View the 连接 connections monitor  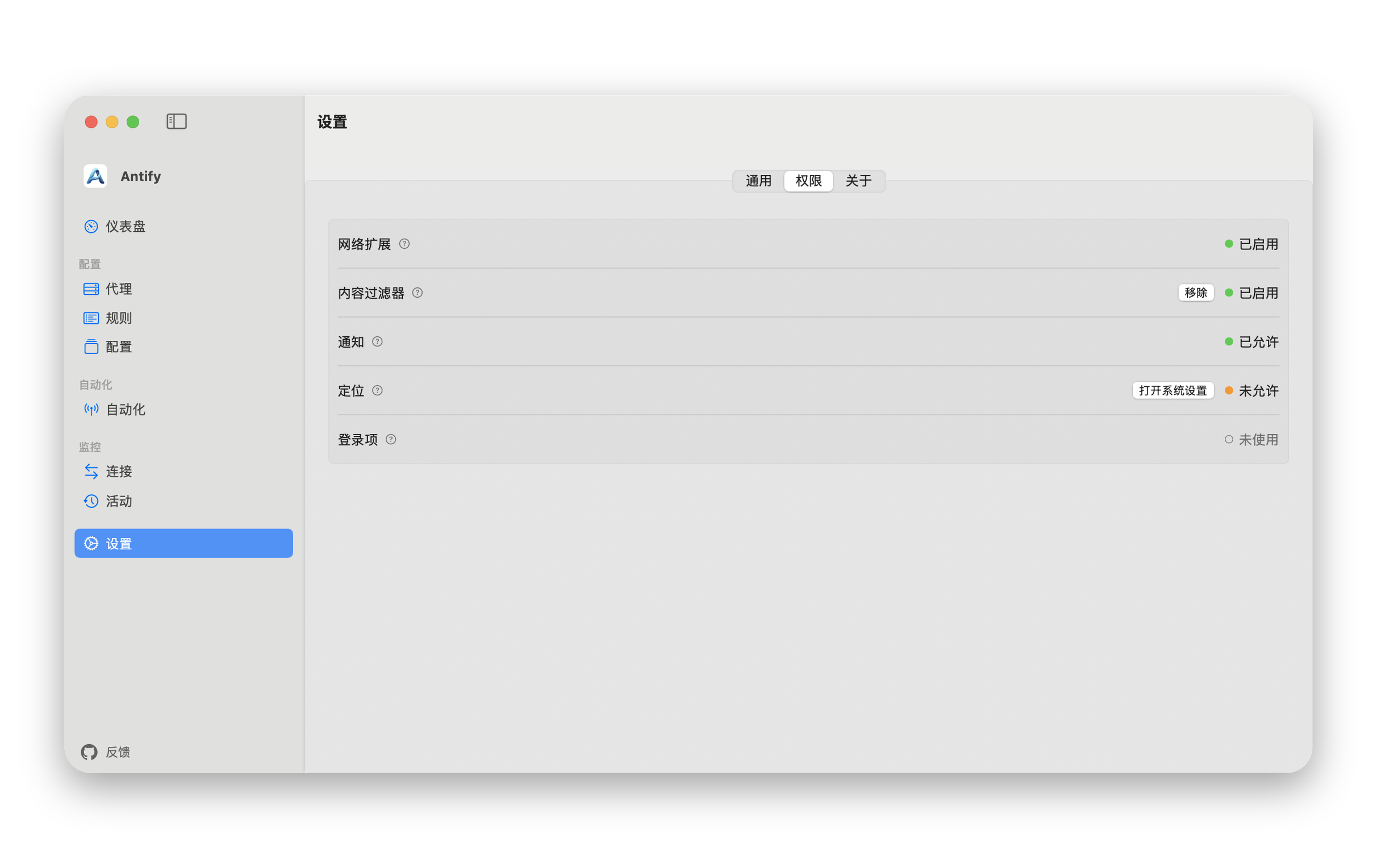click(183, 471)
